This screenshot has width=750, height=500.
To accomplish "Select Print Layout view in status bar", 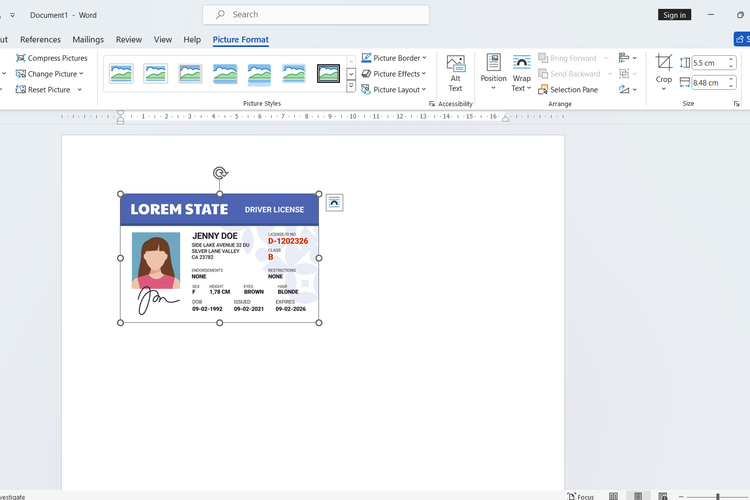I will (637, 496).
